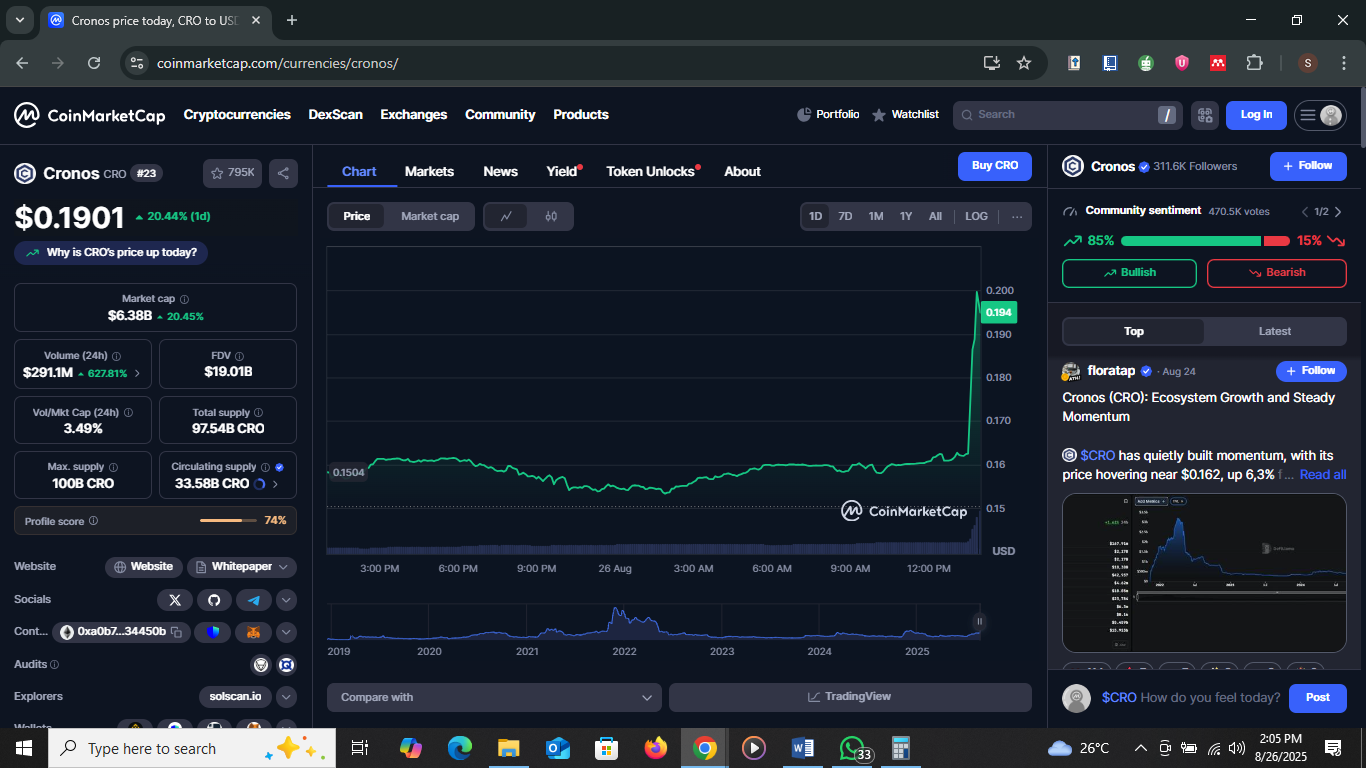Select the 7D time range
This screenshot has width=1366, height=768.
point(845,216)
